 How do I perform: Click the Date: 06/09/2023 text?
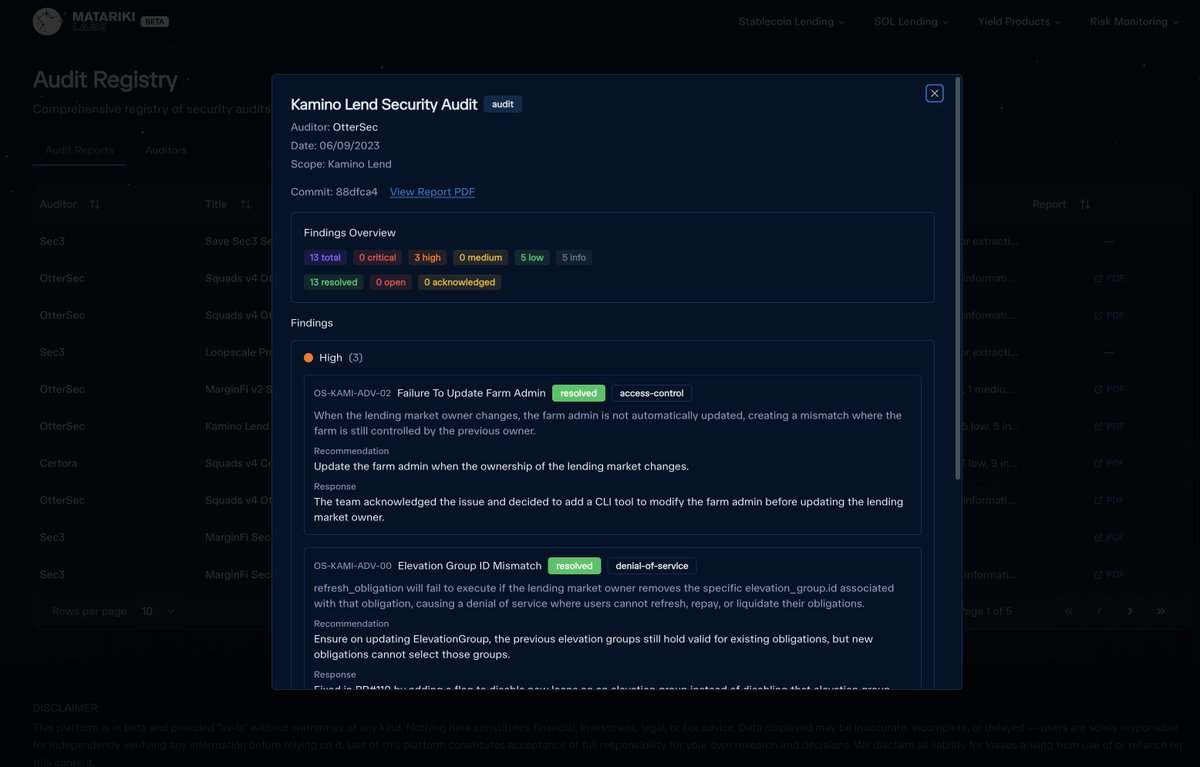pos(335,145)
